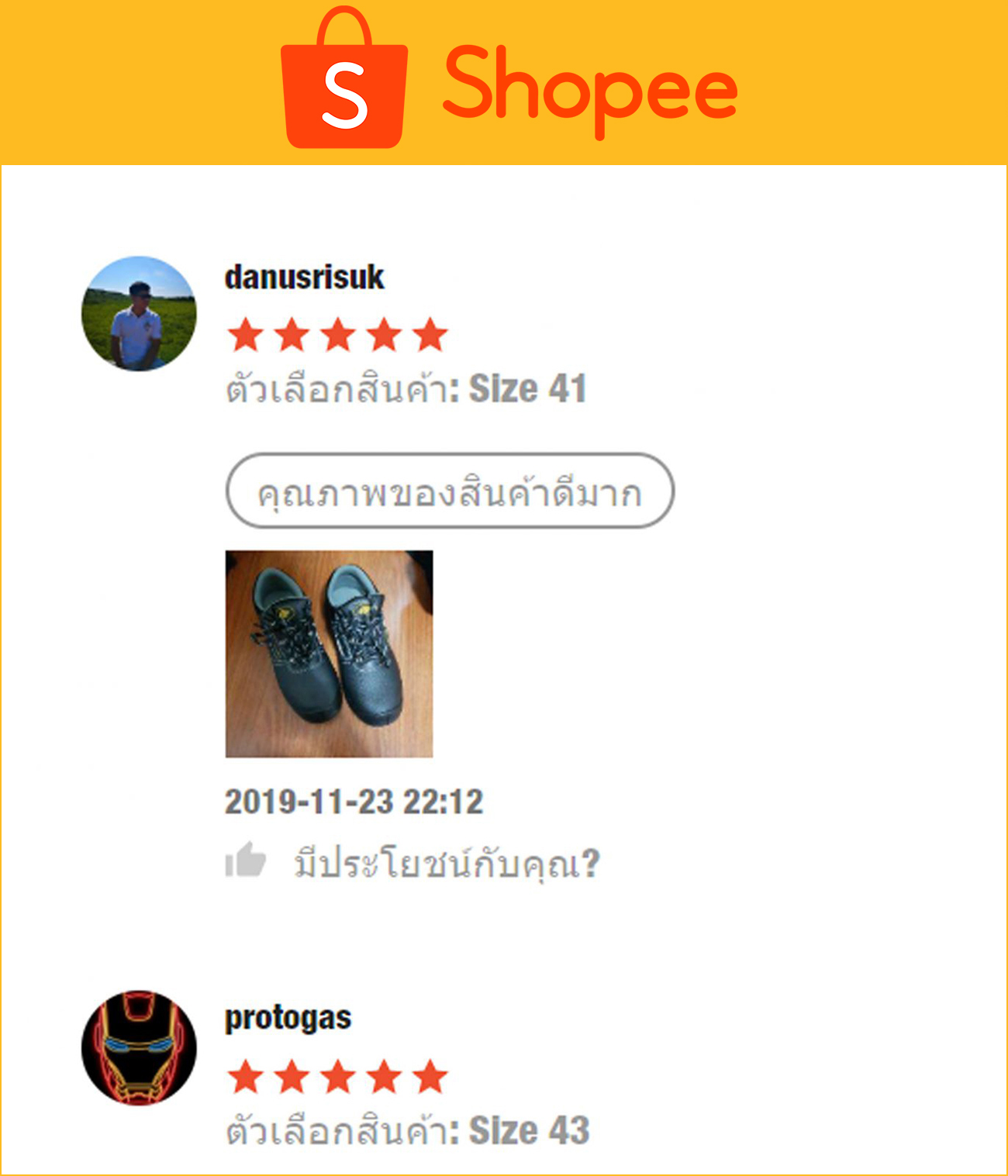Open the black safety shoes review photo
The image size is (1008, 1176).
tap(329, 654)
